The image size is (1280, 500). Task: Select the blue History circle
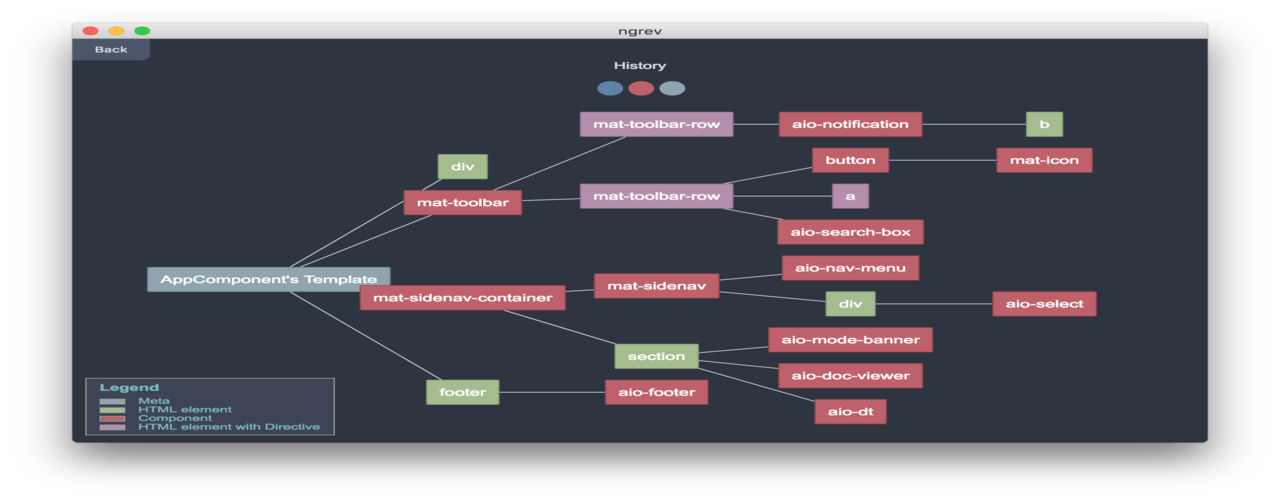coord(610,88)
